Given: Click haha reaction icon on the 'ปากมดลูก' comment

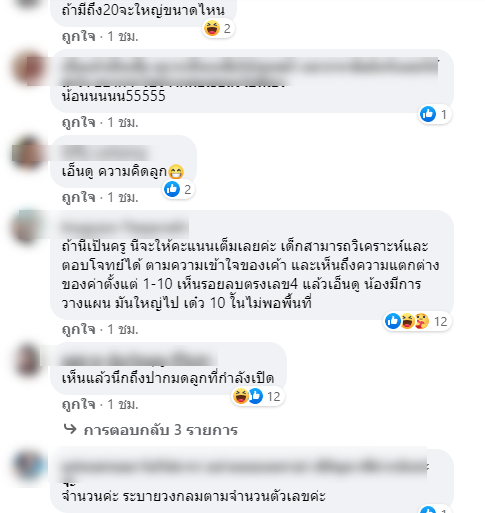Looking at the screenshot, I should (x=240, y=396).
